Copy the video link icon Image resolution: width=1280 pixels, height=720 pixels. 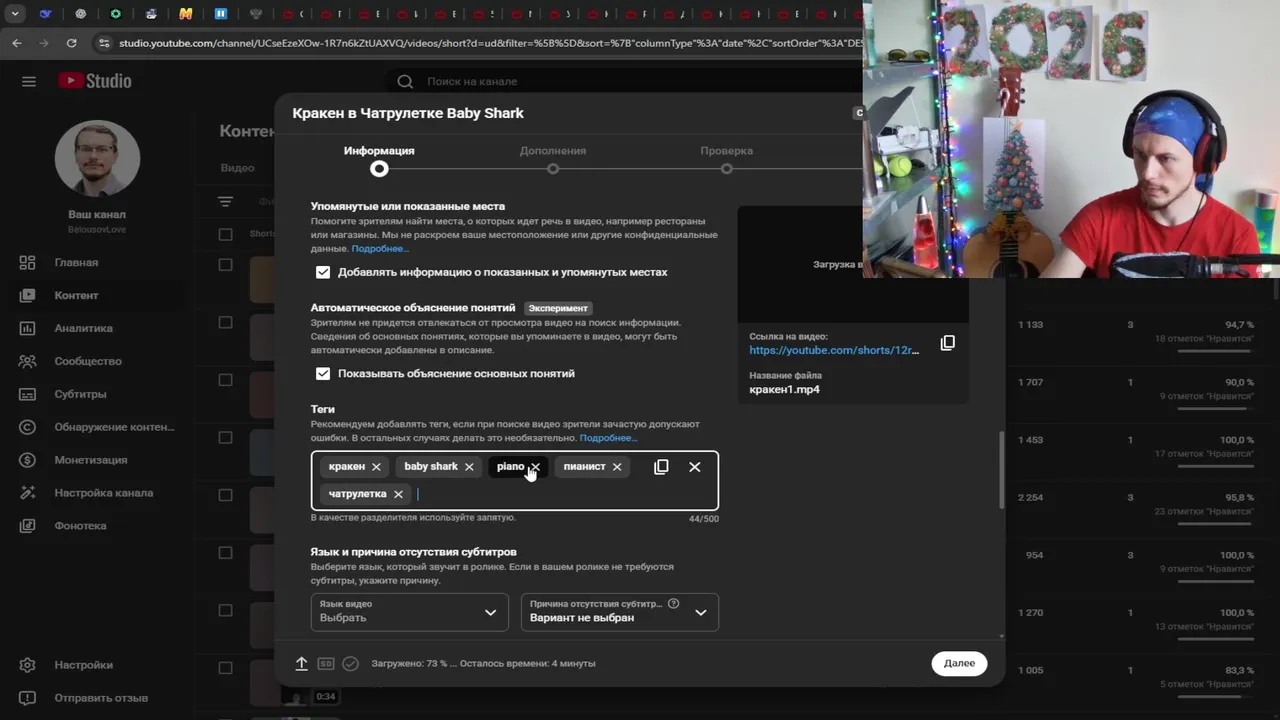pos(948,343)
